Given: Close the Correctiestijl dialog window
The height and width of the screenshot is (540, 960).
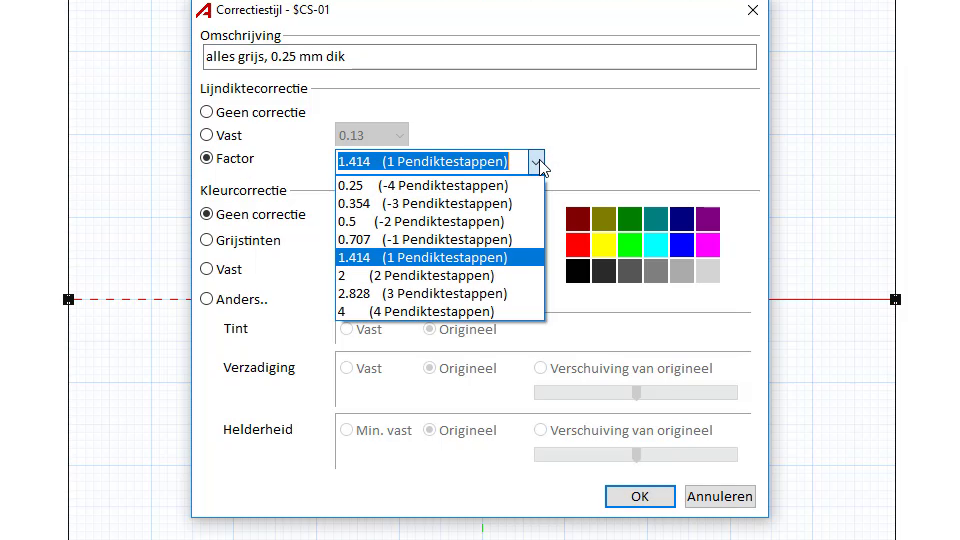Looking at the screenshot, I should (x=752, y=10).
